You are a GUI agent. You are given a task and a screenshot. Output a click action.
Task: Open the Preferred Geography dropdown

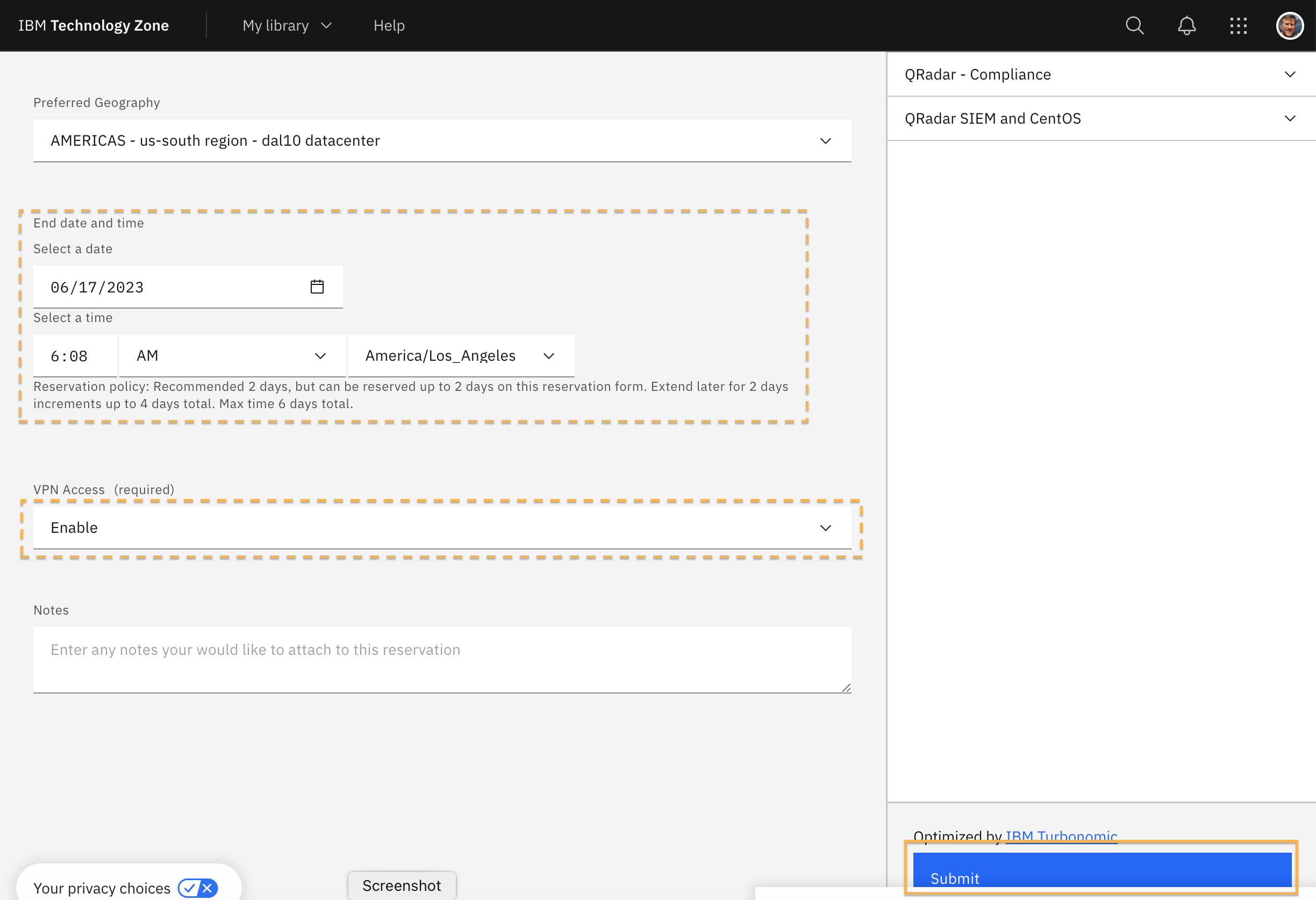442,140
